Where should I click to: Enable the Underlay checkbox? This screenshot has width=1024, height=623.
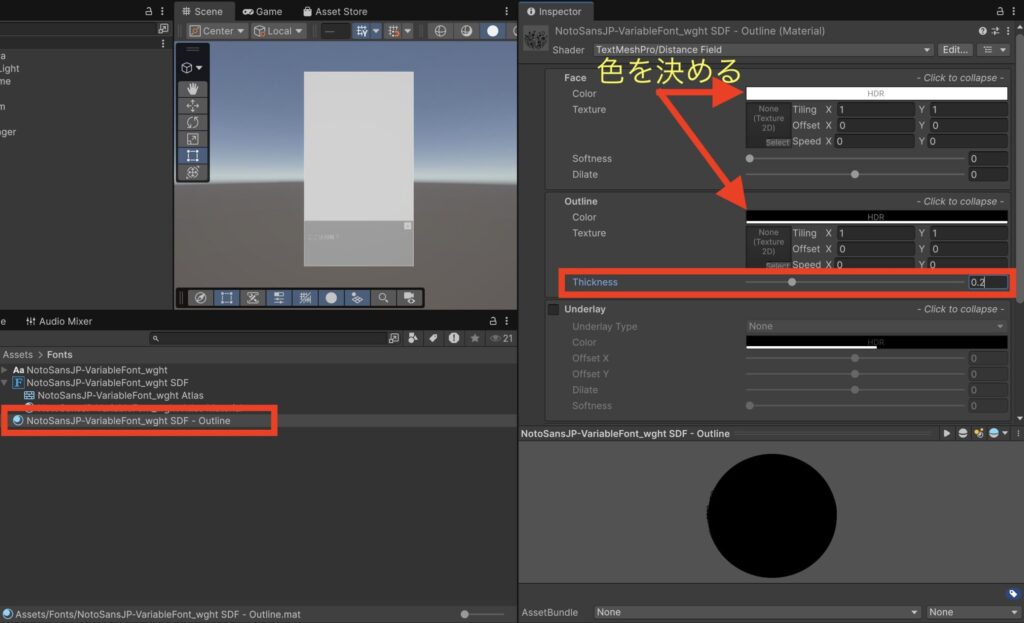(x=554, y=310)
